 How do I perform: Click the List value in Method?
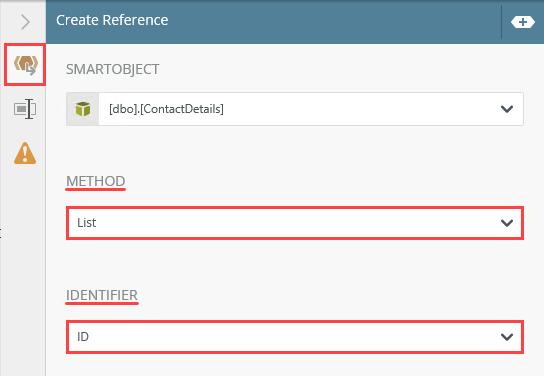[x=87, y=223]
